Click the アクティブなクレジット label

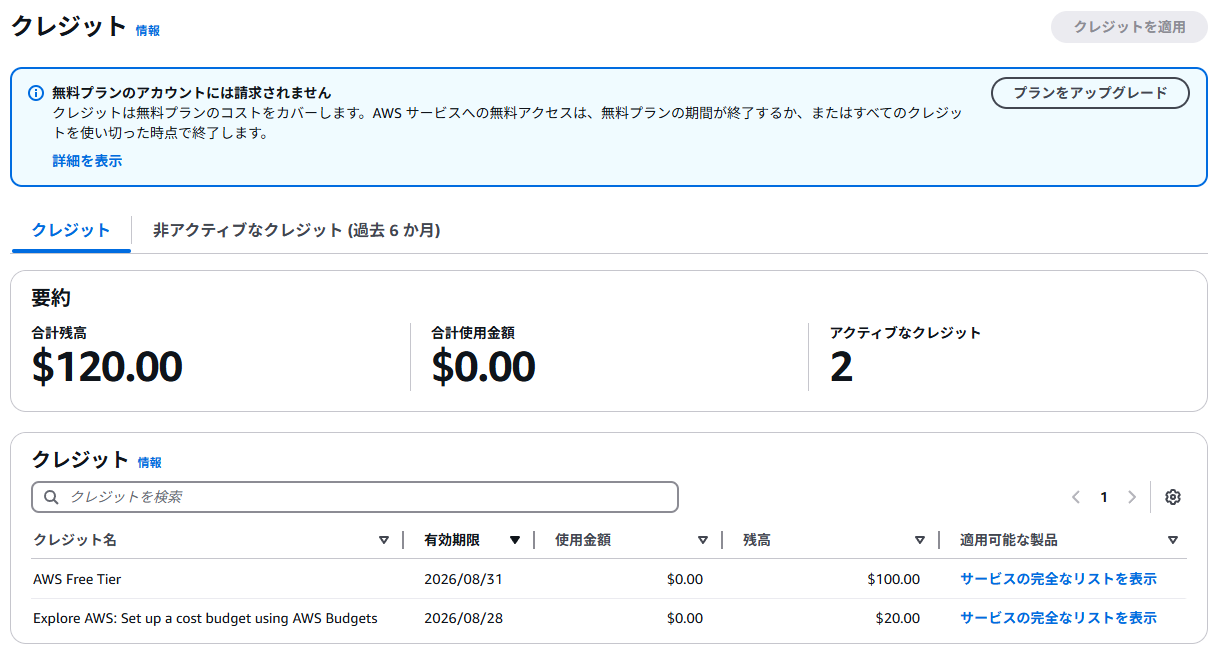coord(906,333)
